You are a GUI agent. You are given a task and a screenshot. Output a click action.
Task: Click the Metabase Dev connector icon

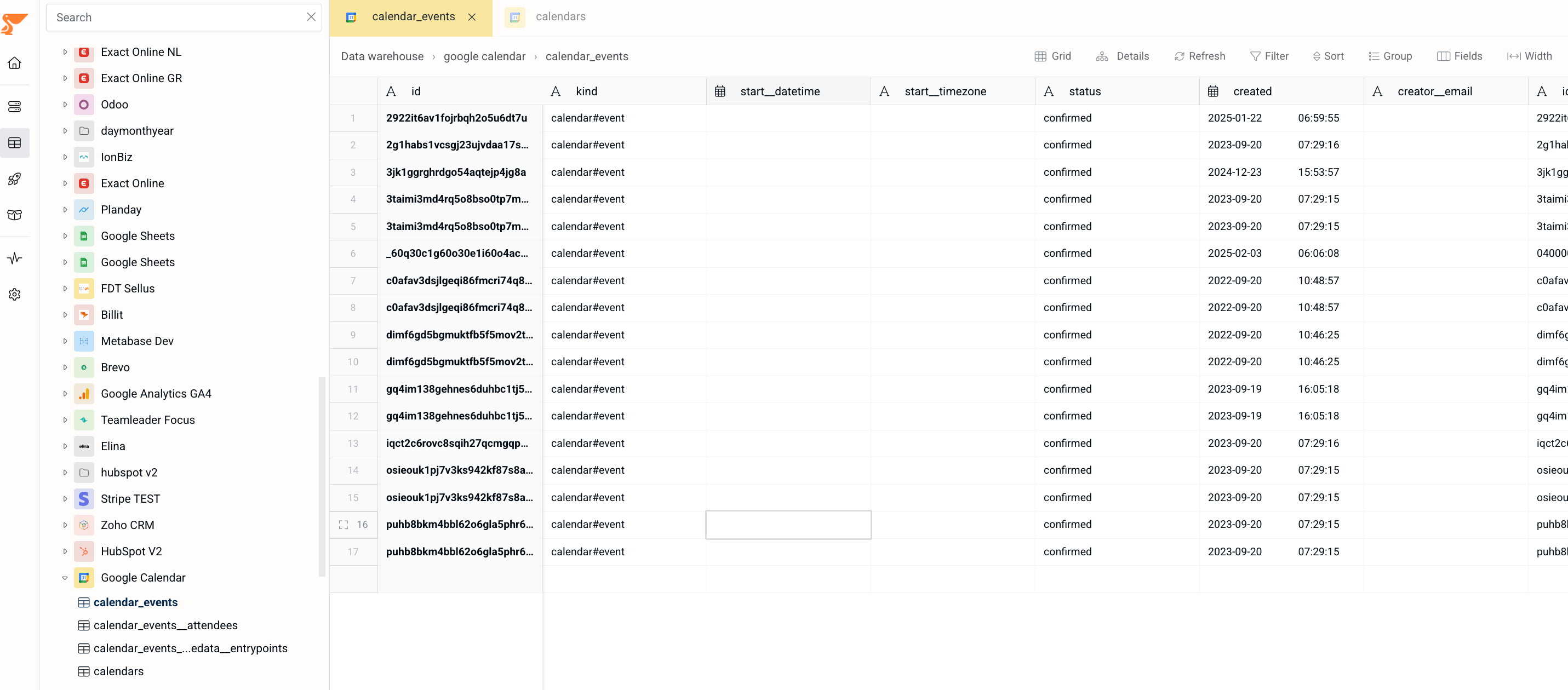tap(84, 341)
